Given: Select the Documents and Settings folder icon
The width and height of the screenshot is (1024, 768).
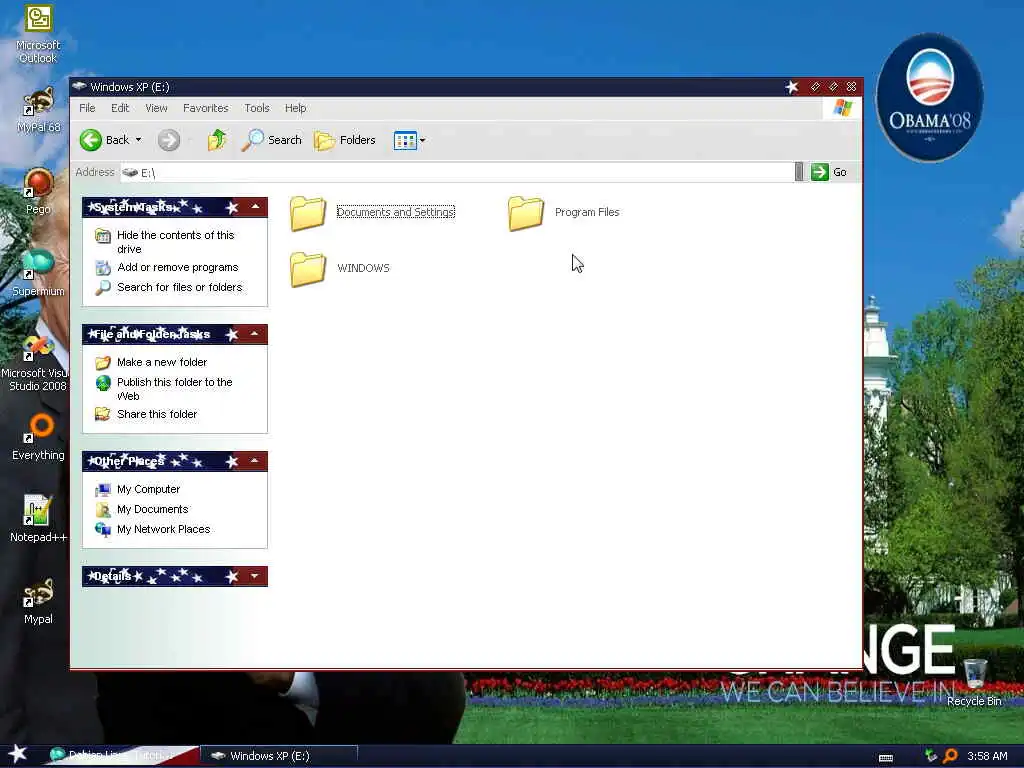Looking at the screenshot, I should [308, 213].
